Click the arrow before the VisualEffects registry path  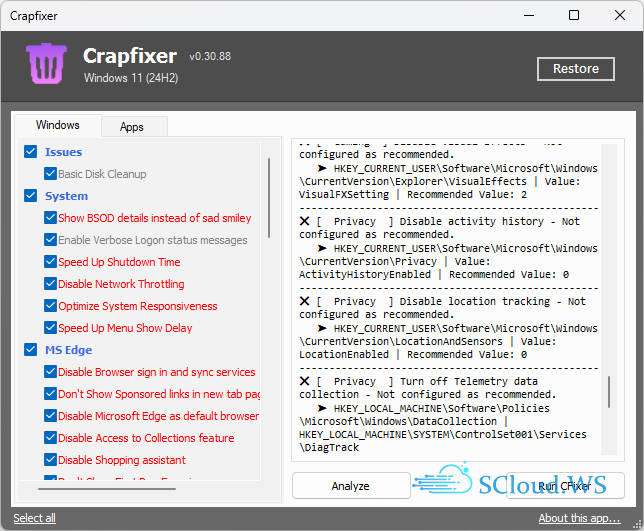322,168
